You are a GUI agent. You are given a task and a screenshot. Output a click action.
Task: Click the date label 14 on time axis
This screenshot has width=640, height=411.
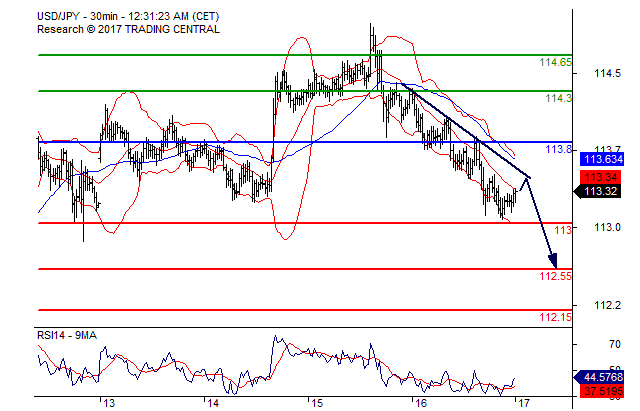[x=213, y=404]
